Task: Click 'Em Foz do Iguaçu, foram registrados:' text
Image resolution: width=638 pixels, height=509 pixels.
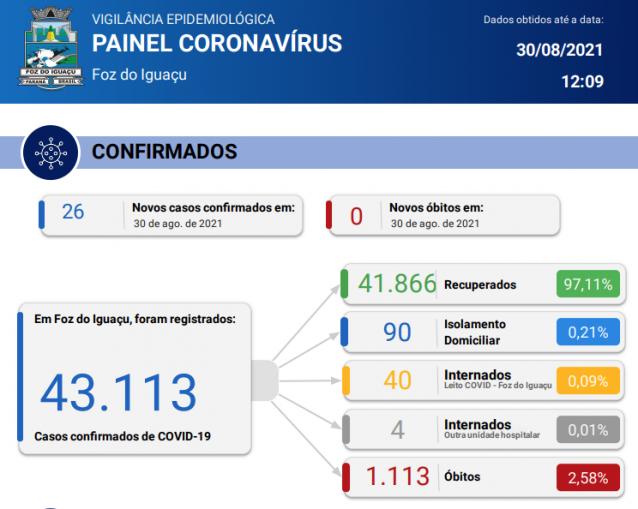Action: click(x=135, y=319)
